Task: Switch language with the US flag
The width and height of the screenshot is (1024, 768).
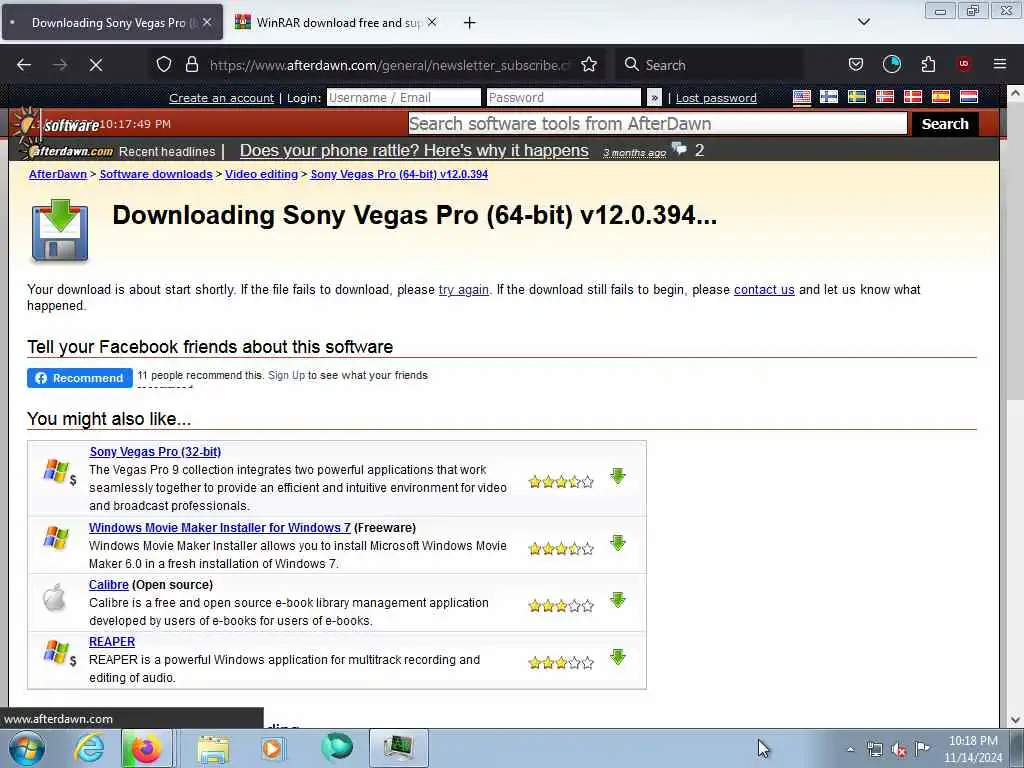Action: 802,97
